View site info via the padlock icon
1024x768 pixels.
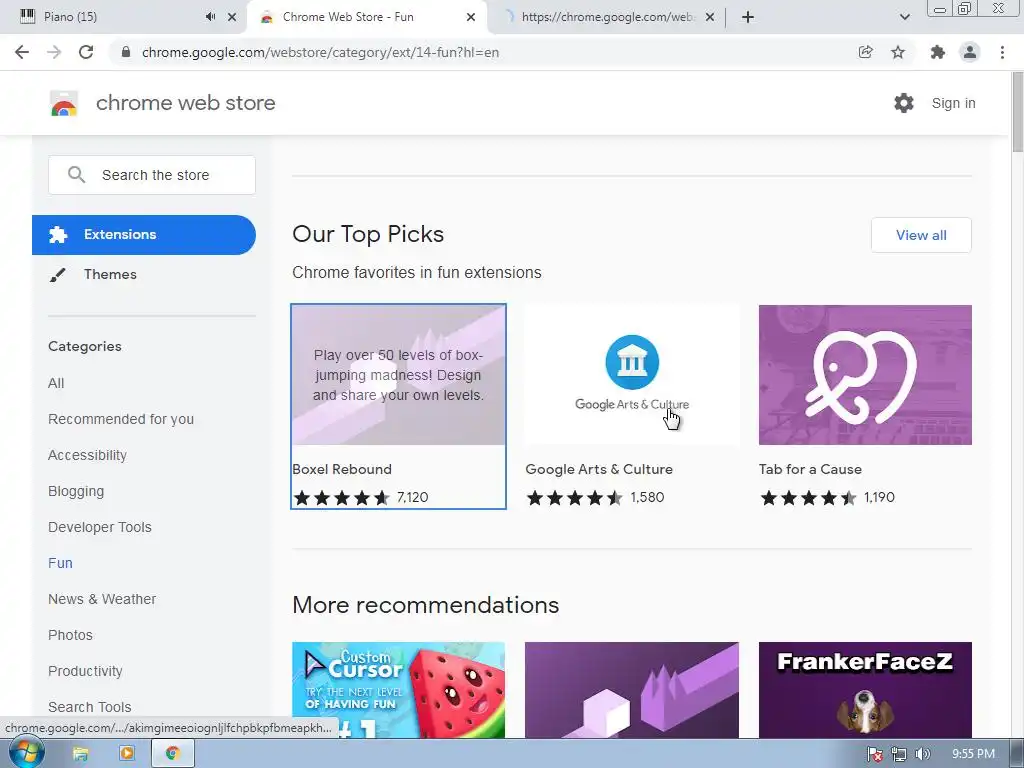click(126, 52)
